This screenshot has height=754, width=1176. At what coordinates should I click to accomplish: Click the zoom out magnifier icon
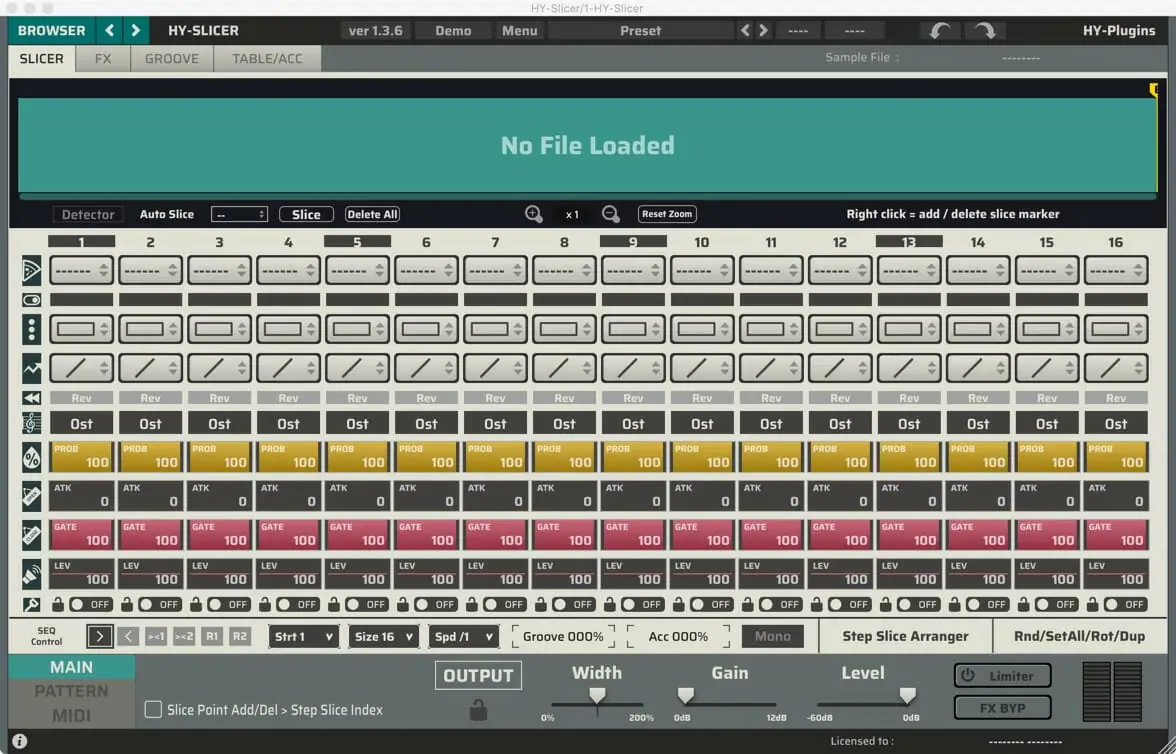coord(611,214)
